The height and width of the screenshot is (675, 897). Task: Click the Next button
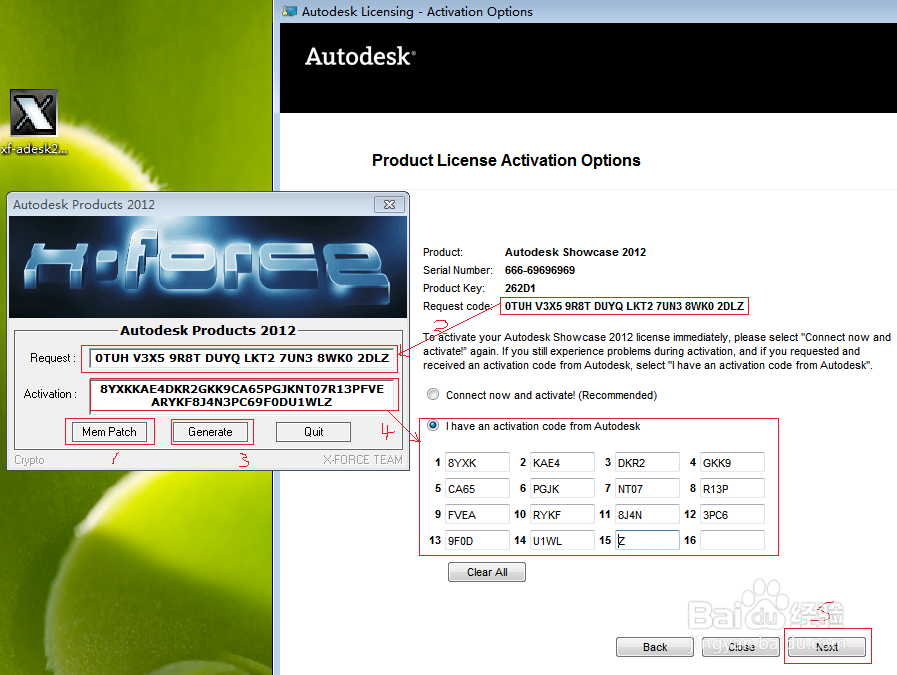(827, 647)
